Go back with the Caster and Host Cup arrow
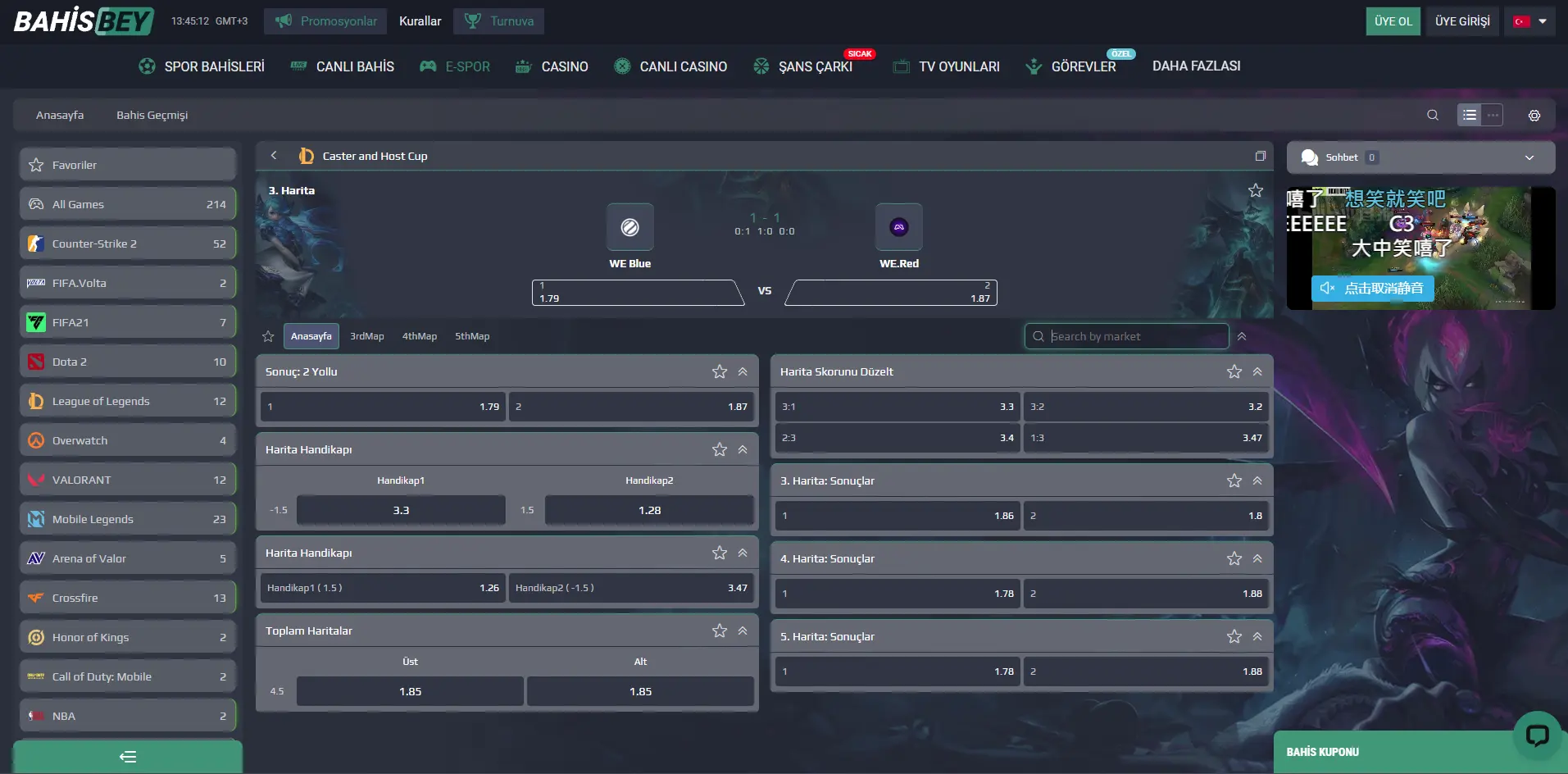 coord(274,156)
